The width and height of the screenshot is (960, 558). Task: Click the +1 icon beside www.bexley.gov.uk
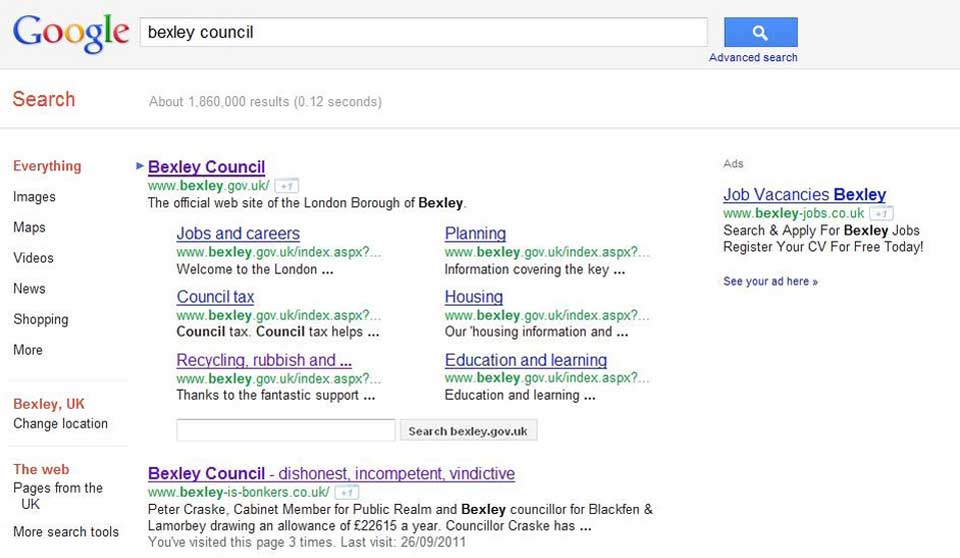pos(287,186)
